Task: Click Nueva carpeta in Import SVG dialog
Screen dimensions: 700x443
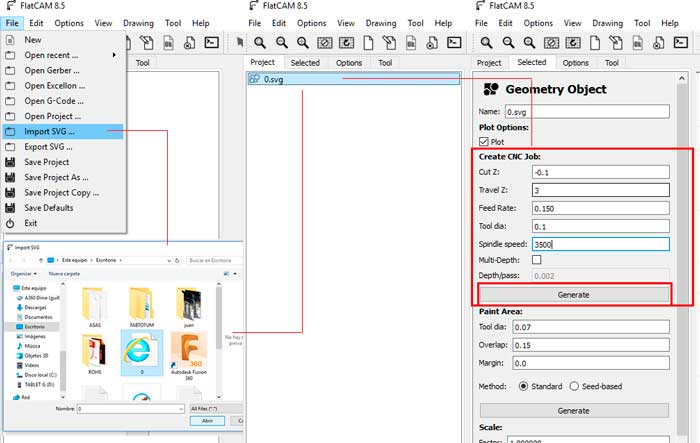Action: [x=64, y=273]
